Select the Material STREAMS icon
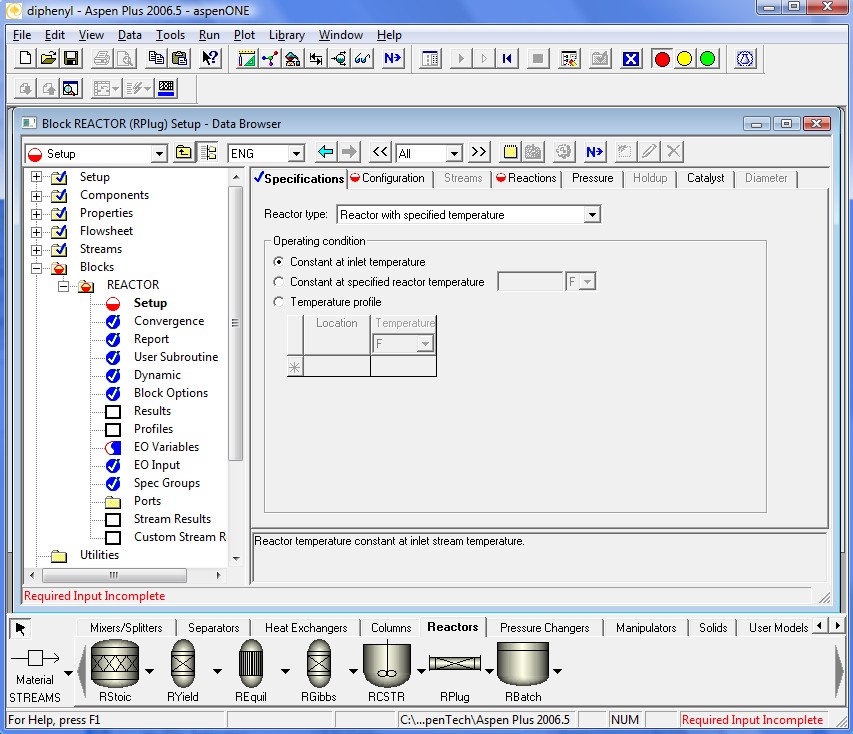This screenshot has width=853, height=734. tap(35, 659)
